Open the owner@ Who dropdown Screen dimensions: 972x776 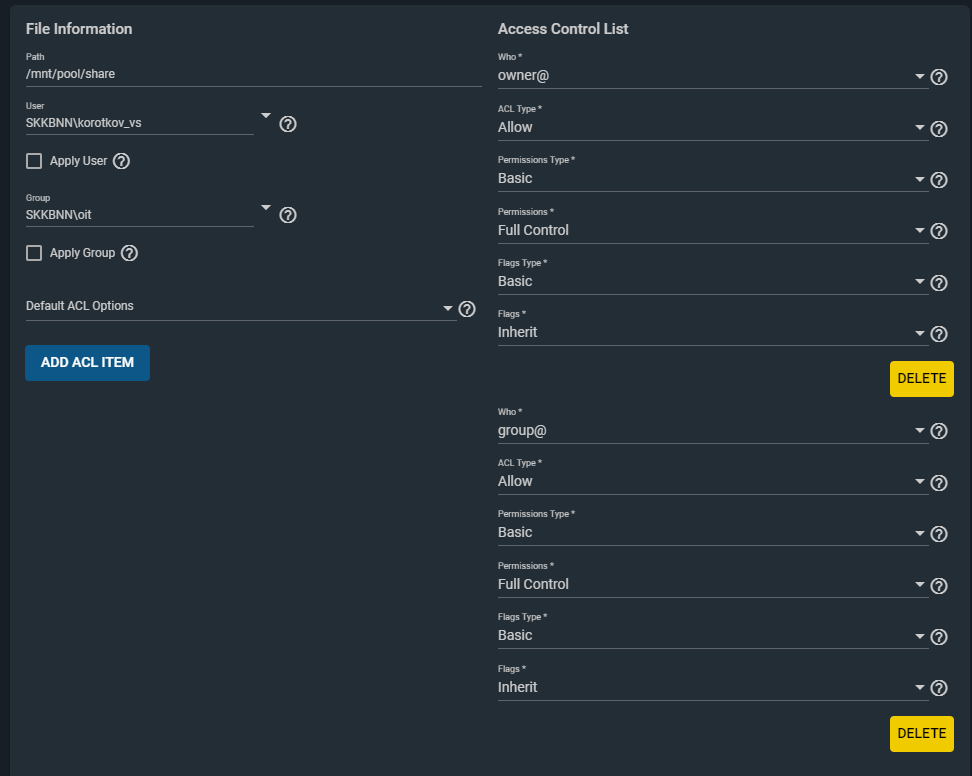tap(713, 76)
